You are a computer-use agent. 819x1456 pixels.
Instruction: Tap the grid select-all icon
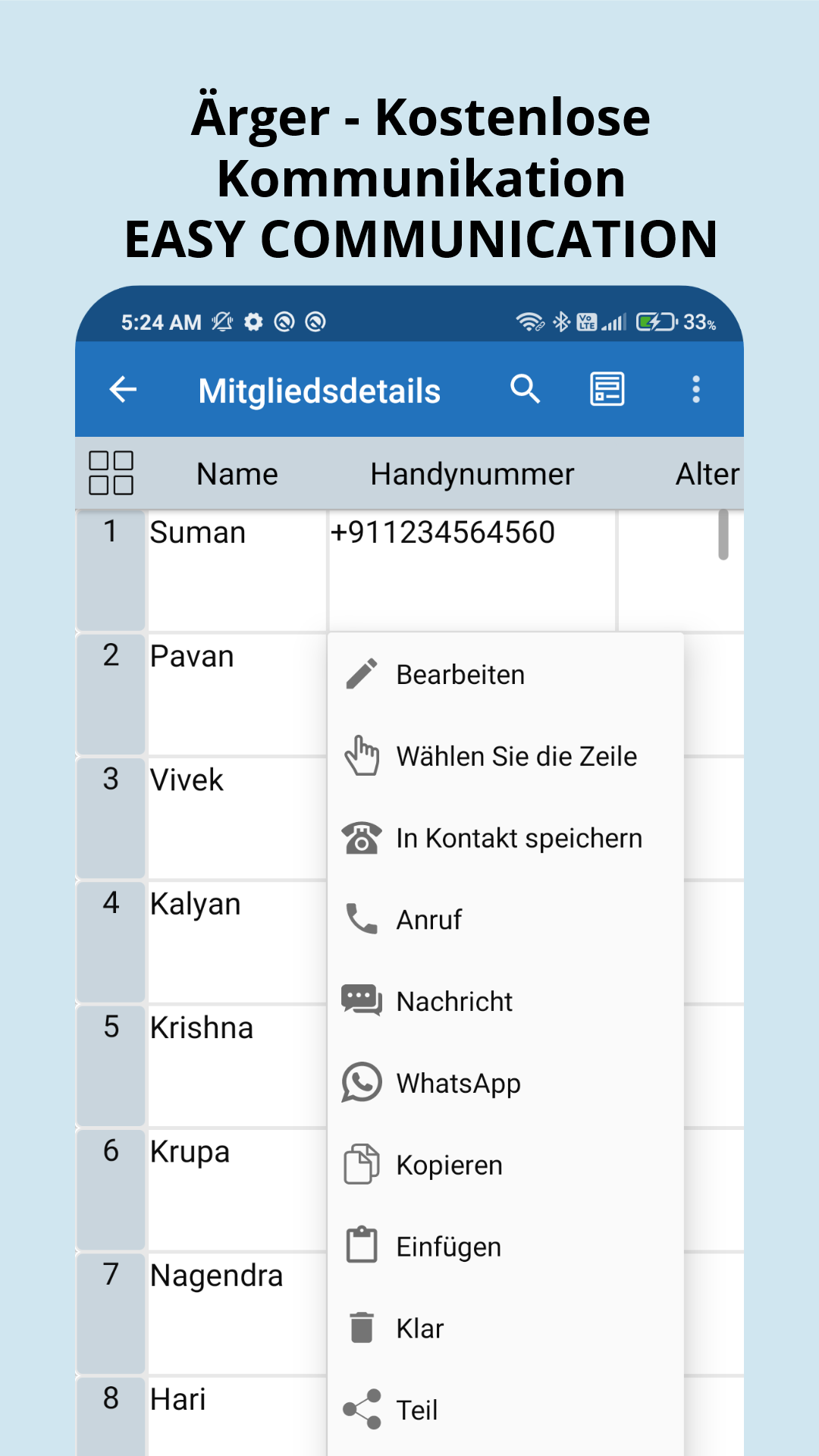click(x=111, y=473)
